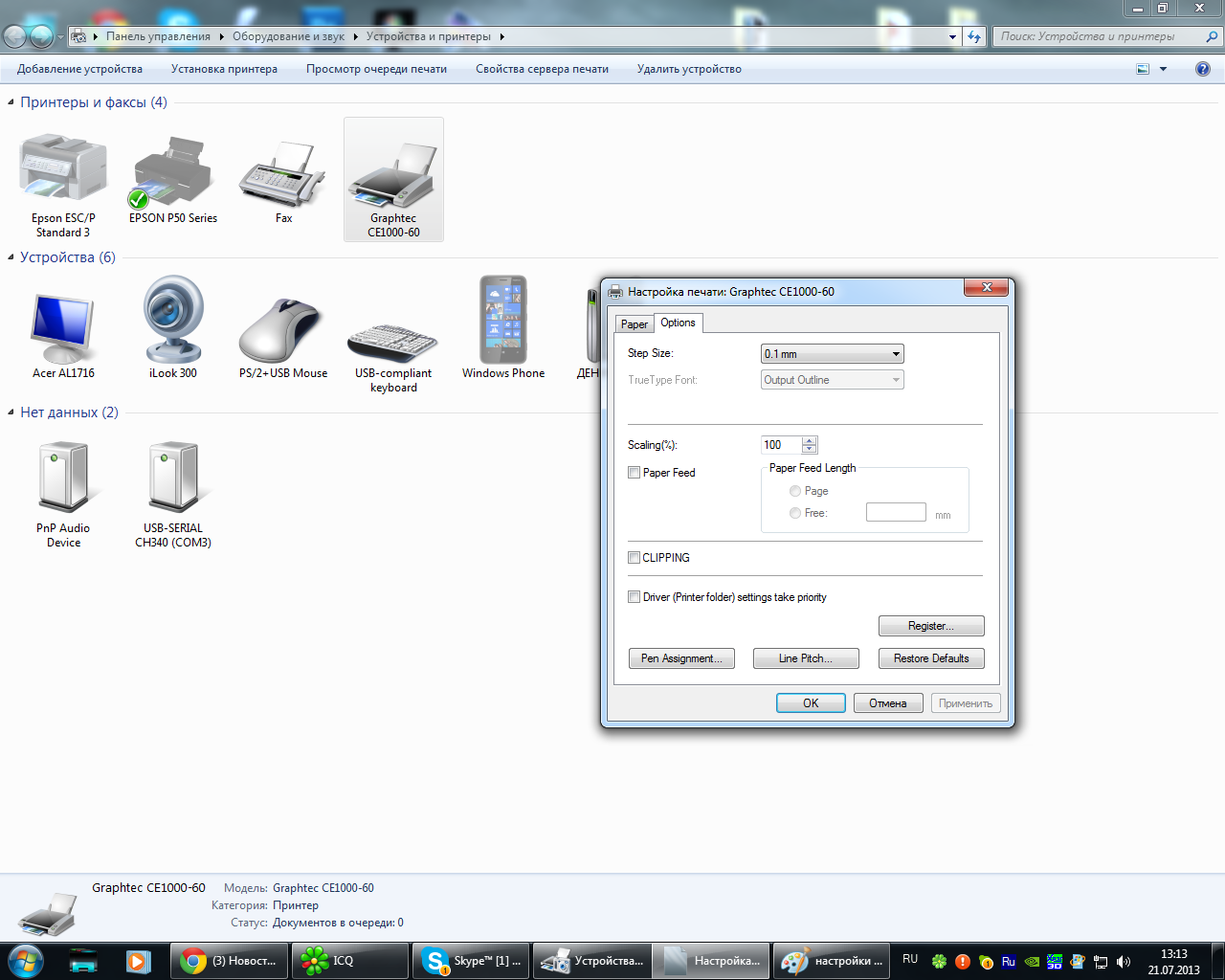1225x980 pixels.
Task: Collapse the 'Нет данных (2)' group
Action: pyautogui.click(x=11, y=412)
